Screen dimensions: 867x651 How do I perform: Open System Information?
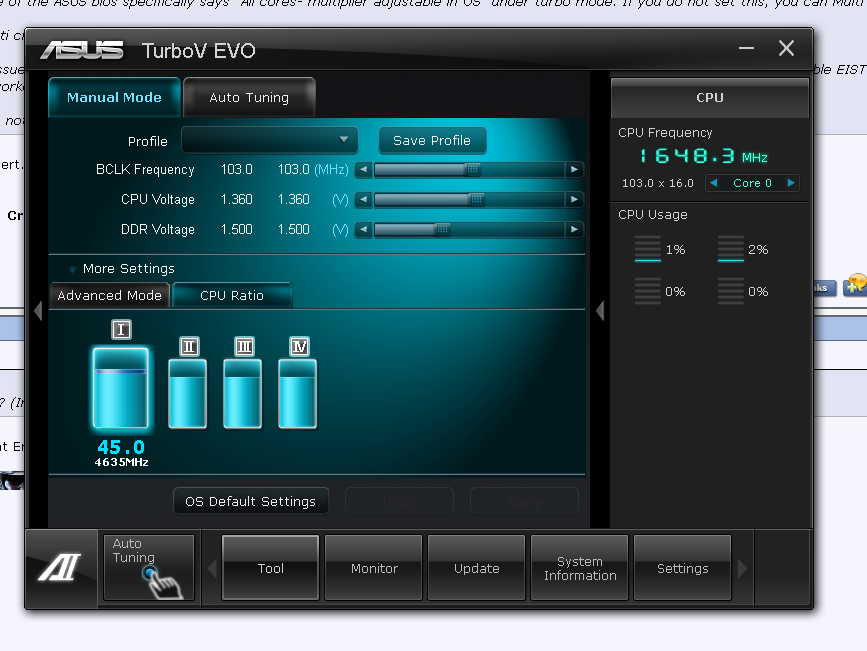(x=579, y=568)
